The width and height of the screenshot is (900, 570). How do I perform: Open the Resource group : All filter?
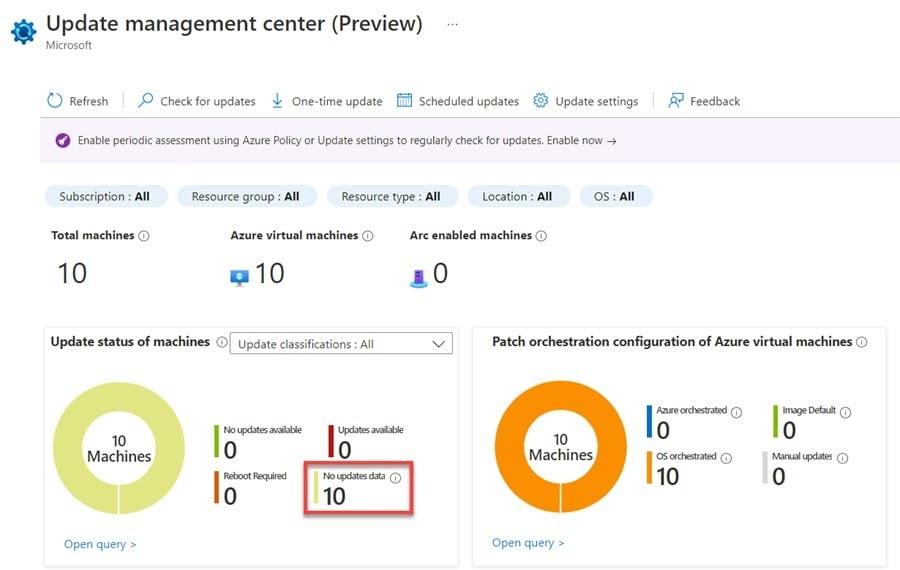[246, 196]
